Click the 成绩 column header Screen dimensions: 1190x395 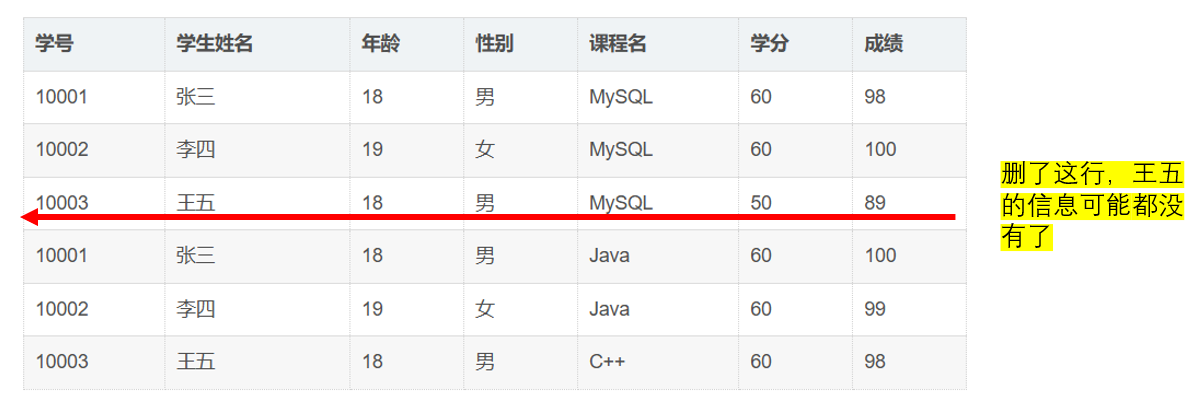pos(883,44)
